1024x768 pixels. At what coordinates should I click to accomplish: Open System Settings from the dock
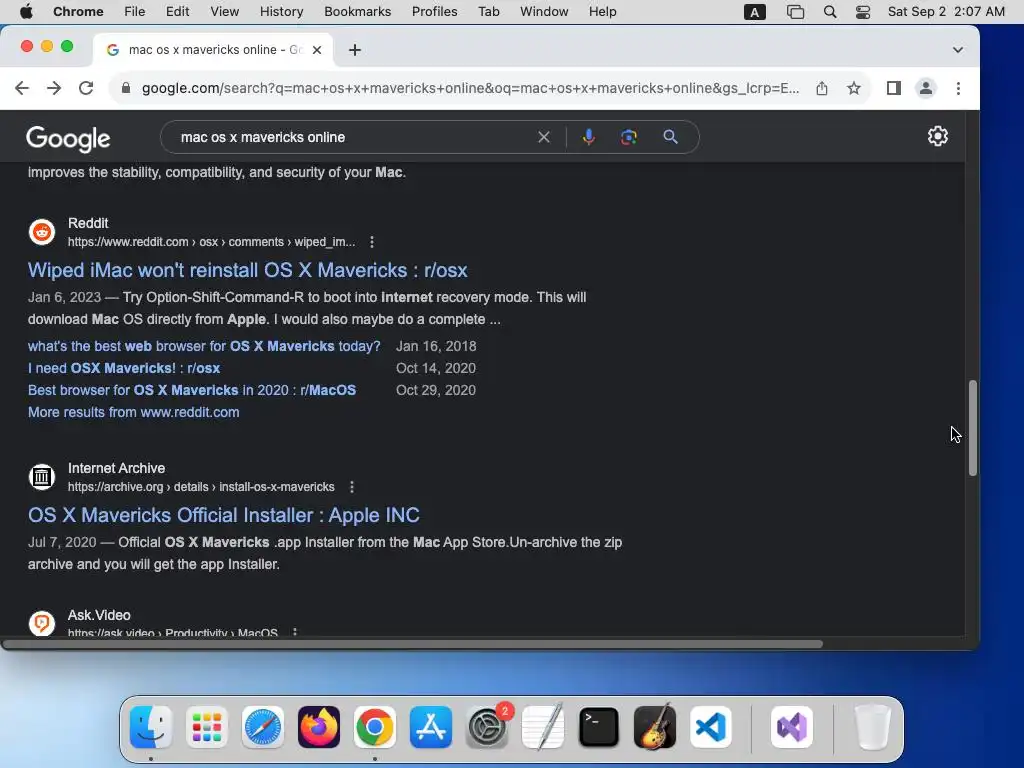487,727
